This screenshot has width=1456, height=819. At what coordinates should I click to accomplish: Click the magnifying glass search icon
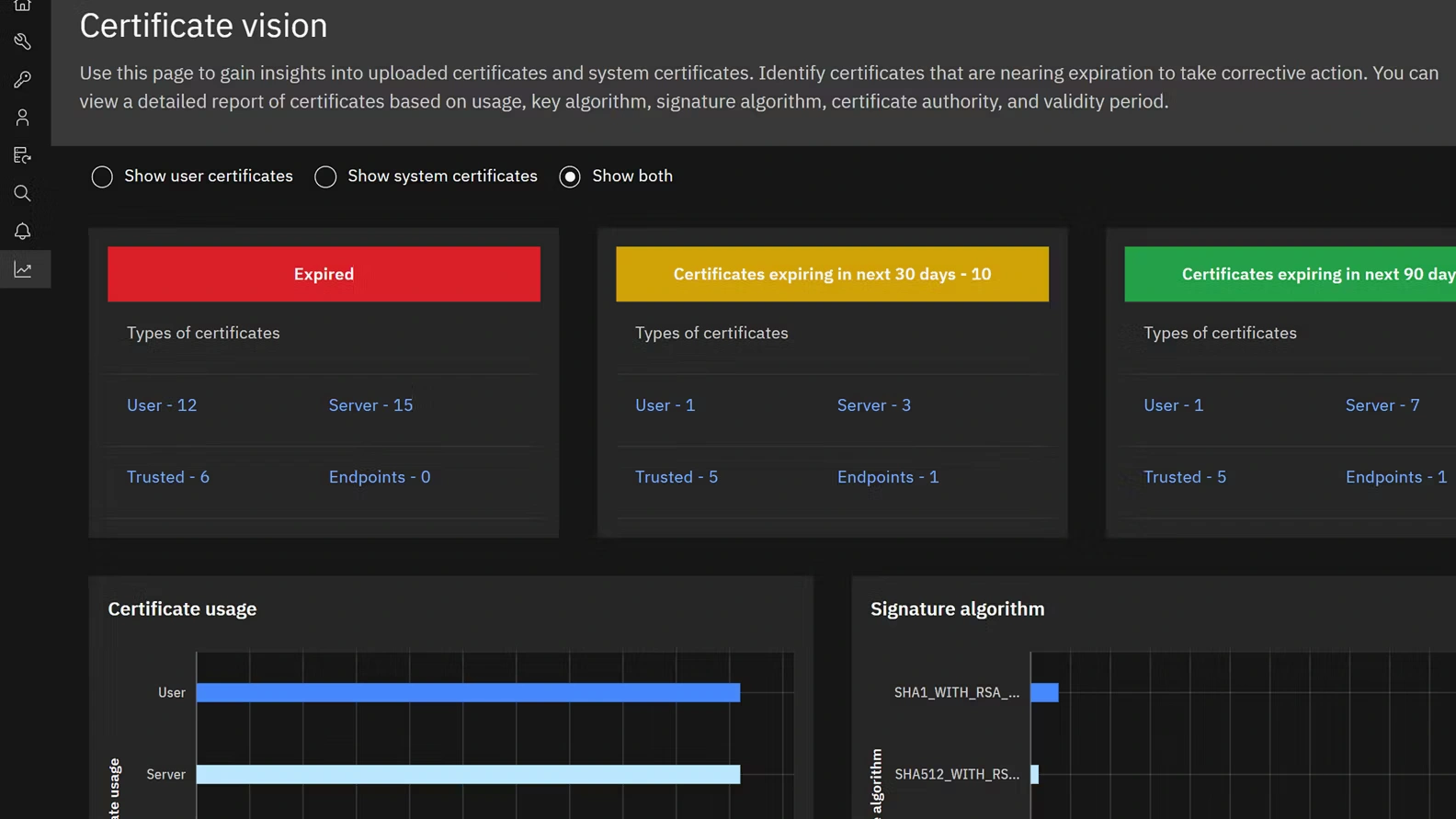pyautogui.click(x=22, y=193)
